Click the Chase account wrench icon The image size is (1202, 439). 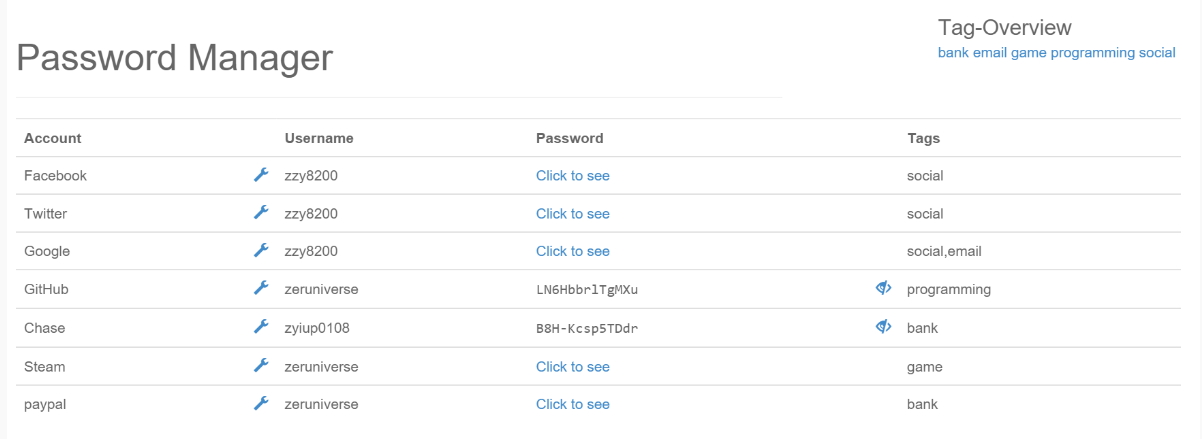[x=261, y=327]
